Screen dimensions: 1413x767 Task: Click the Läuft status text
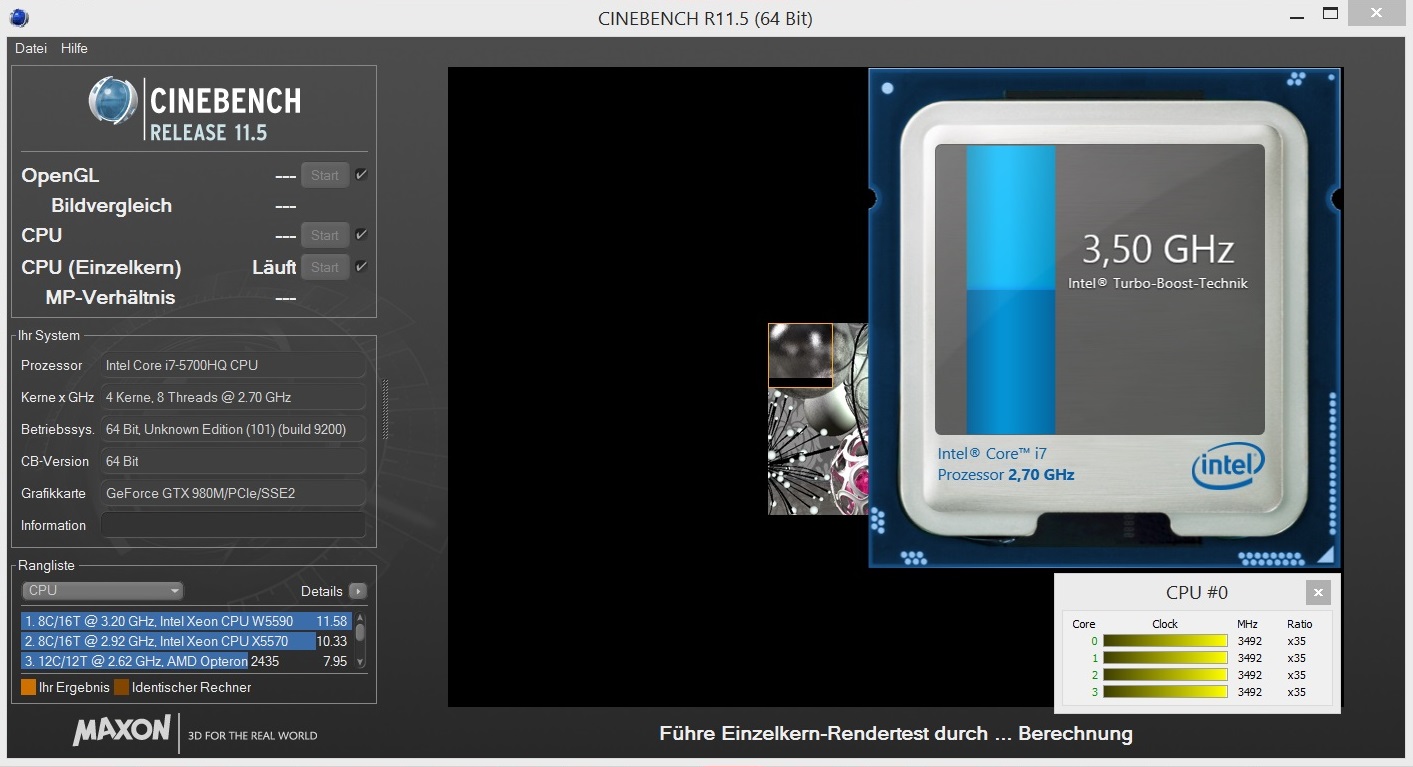[274, 267]
